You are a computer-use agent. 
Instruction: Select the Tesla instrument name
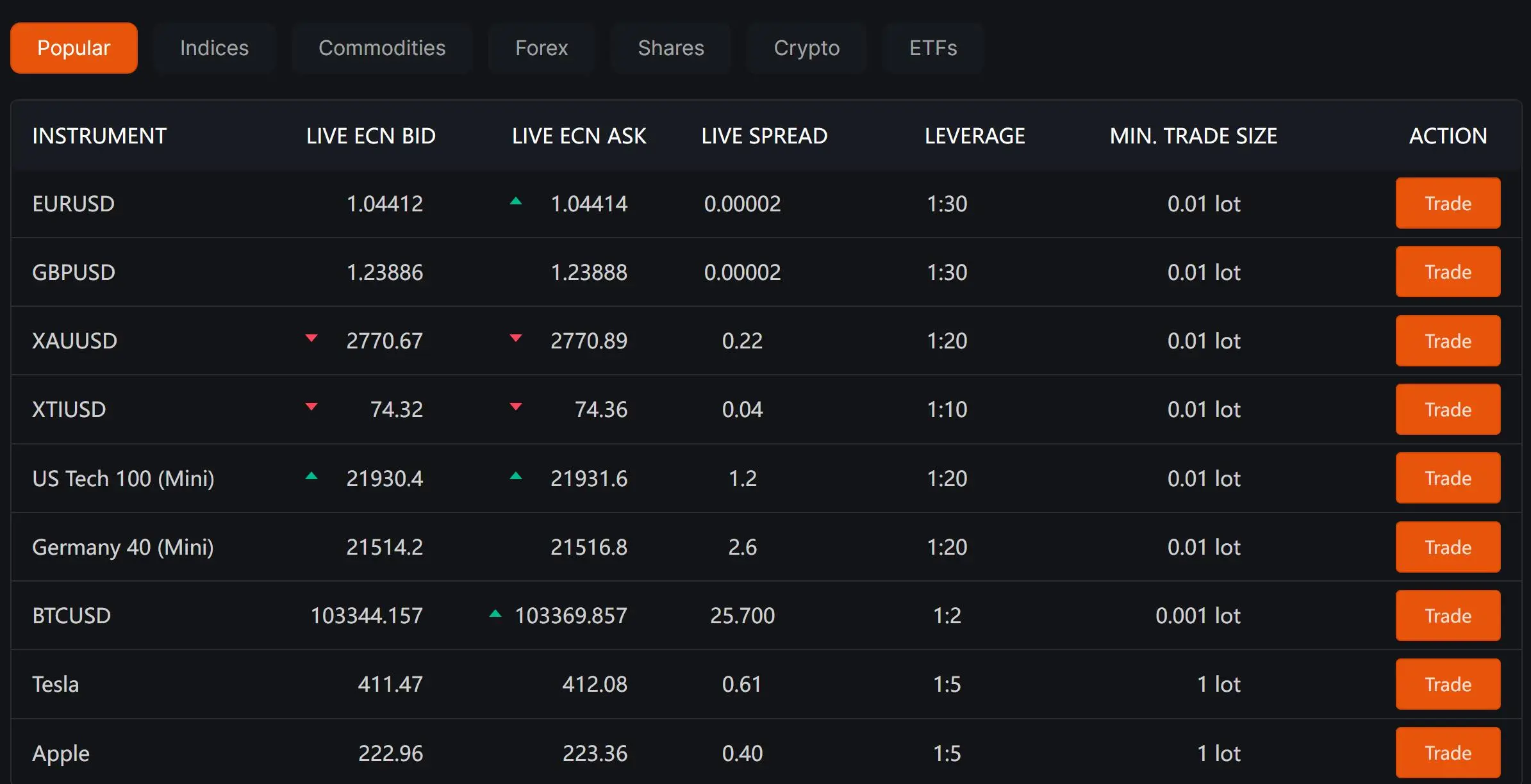(x=56, y=684)
